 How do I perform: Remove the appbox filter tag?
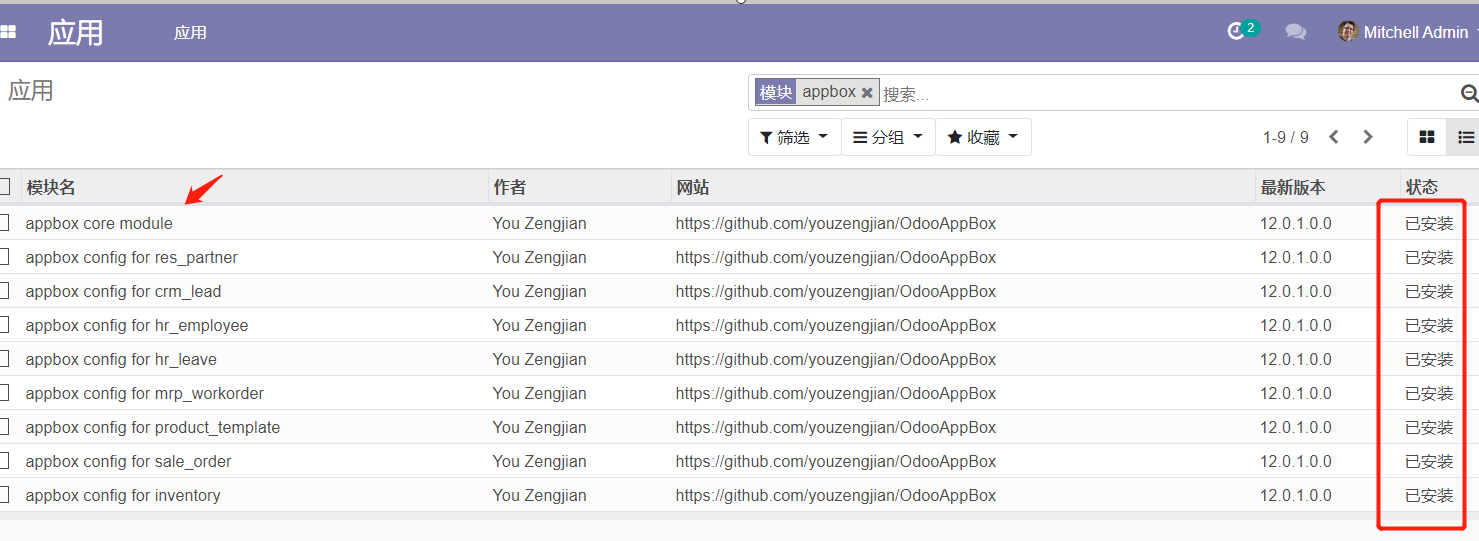point(867,93)
